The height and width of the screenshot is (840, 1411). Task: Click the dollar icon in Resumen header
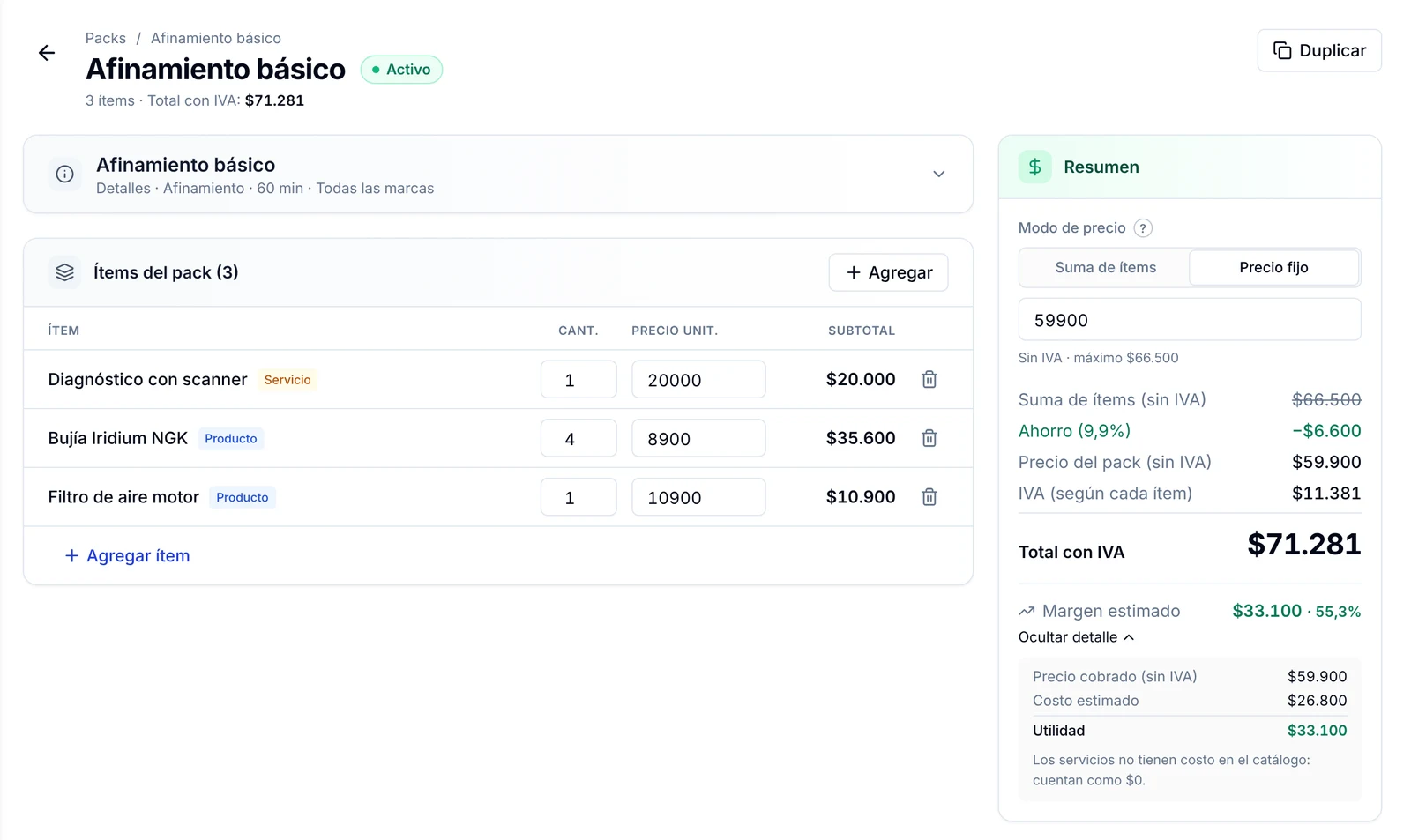1035,167
